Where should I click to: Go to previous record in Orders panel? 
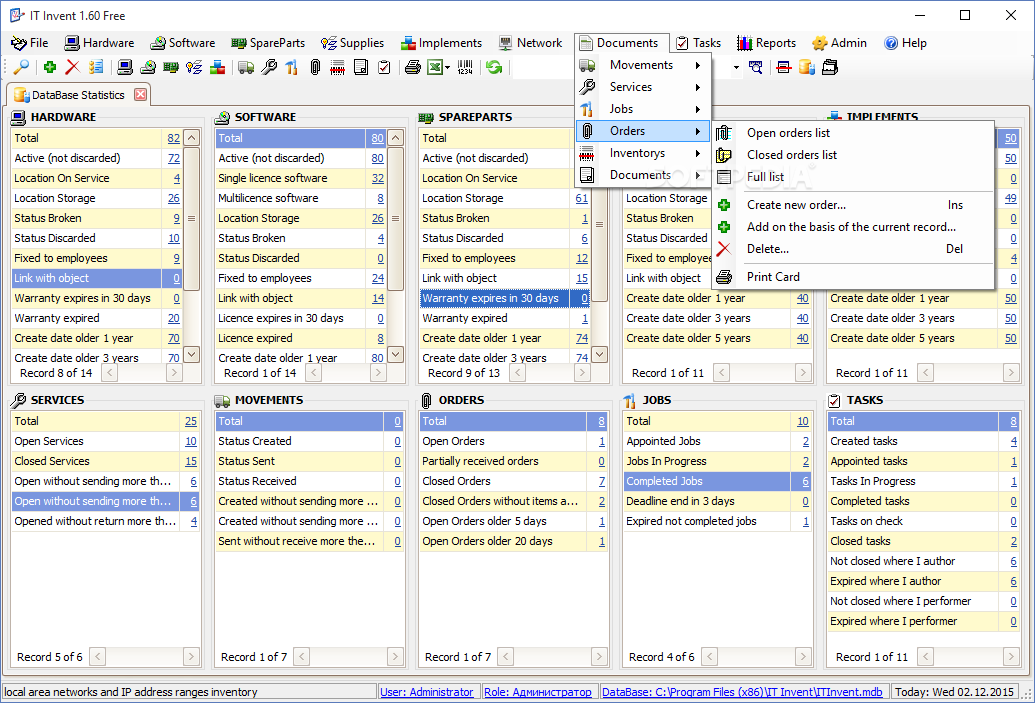click(x=506, y=657)
